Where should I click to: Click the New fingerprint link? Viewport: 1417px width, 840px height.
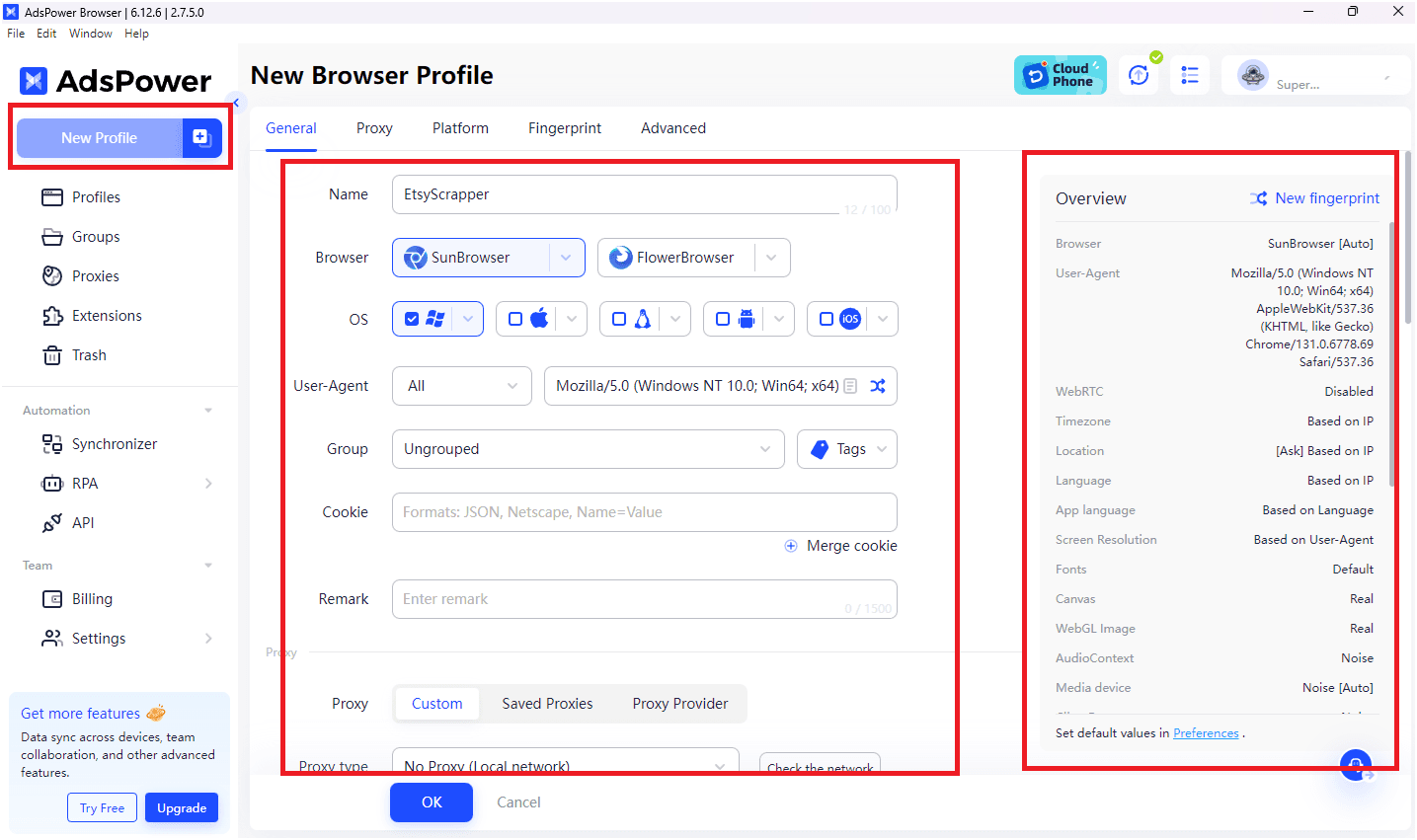[1326, 198]
